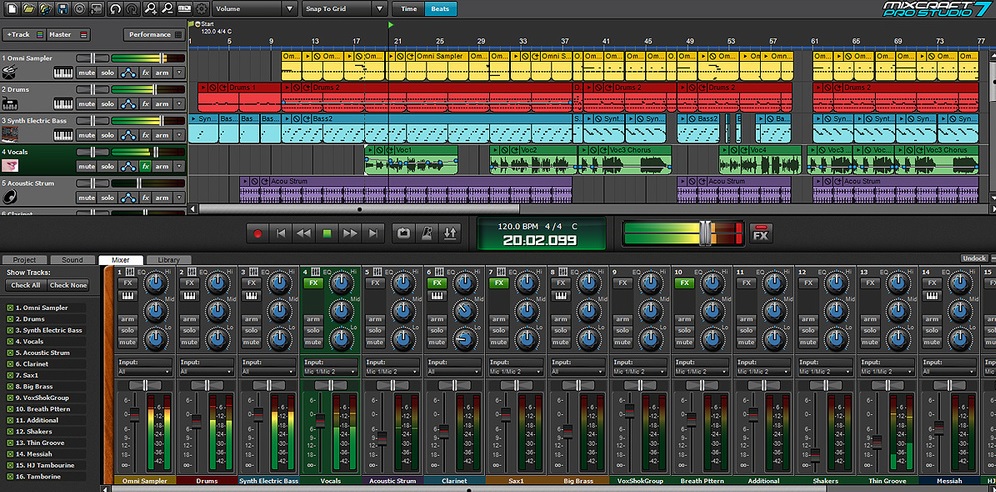Expand the arm options arrow on Omni Sampler track

tap(178, 73)
